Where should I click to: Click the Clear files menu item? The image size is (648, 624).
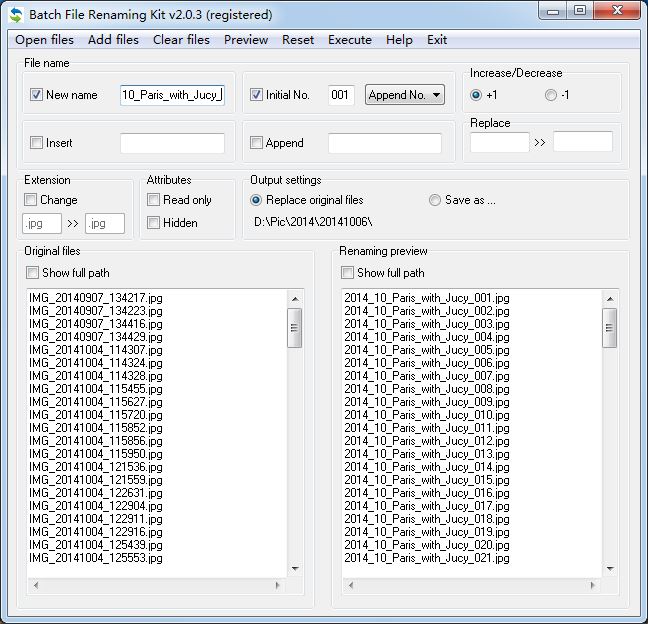tap(181, 40)
